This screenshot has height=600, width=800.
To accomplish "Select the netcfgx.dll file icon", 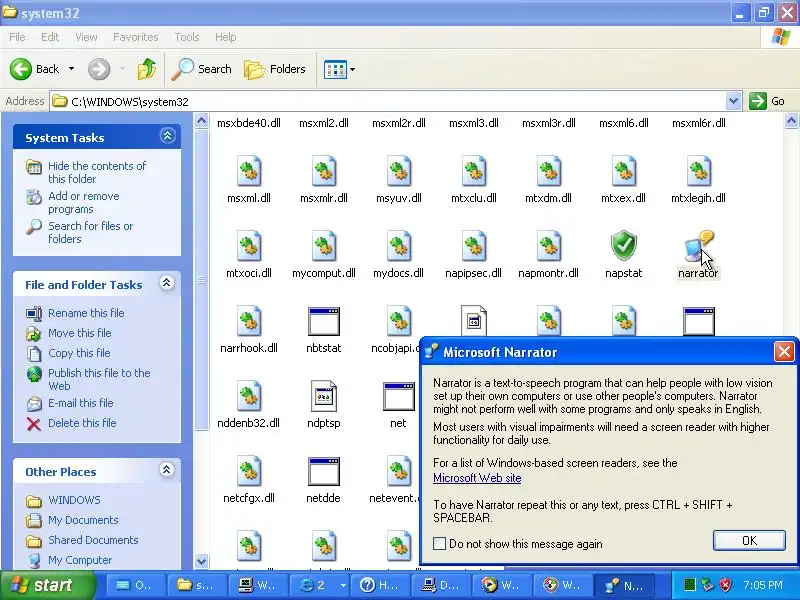I will (249, 471).
